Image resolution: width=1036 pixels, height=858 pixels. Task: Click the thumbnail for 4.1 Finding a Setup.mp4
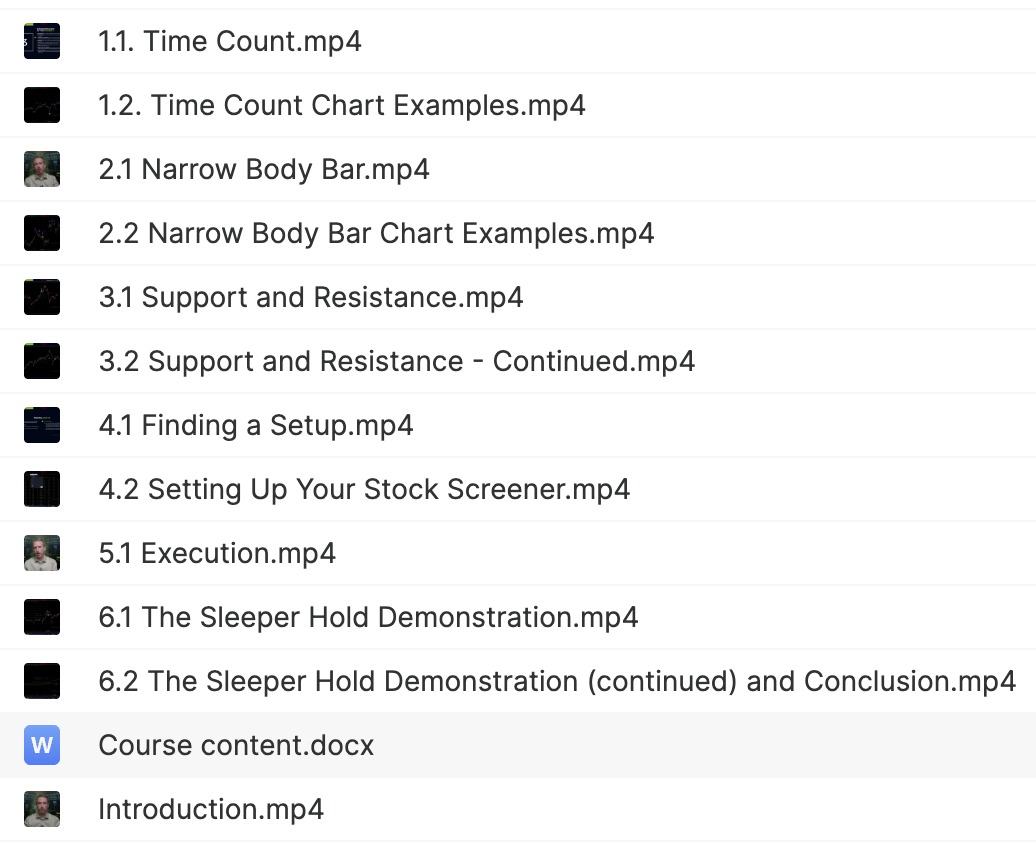(x=42, y=425)
